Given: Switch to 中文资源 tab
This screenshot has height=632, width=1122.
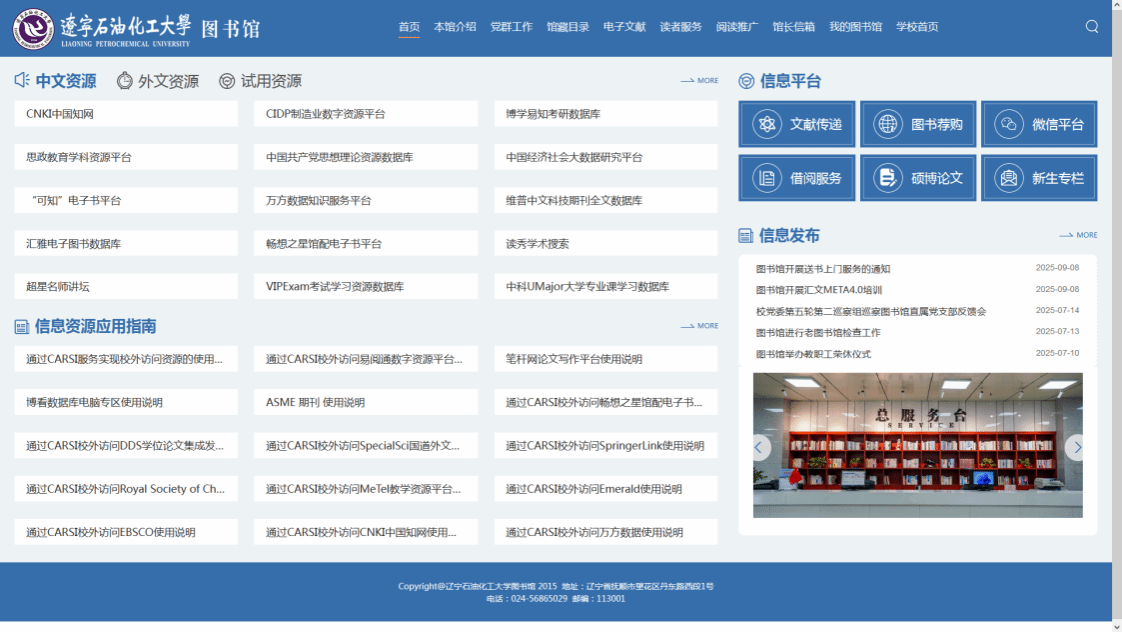Looking at the screenshot, I should (66, 81).
